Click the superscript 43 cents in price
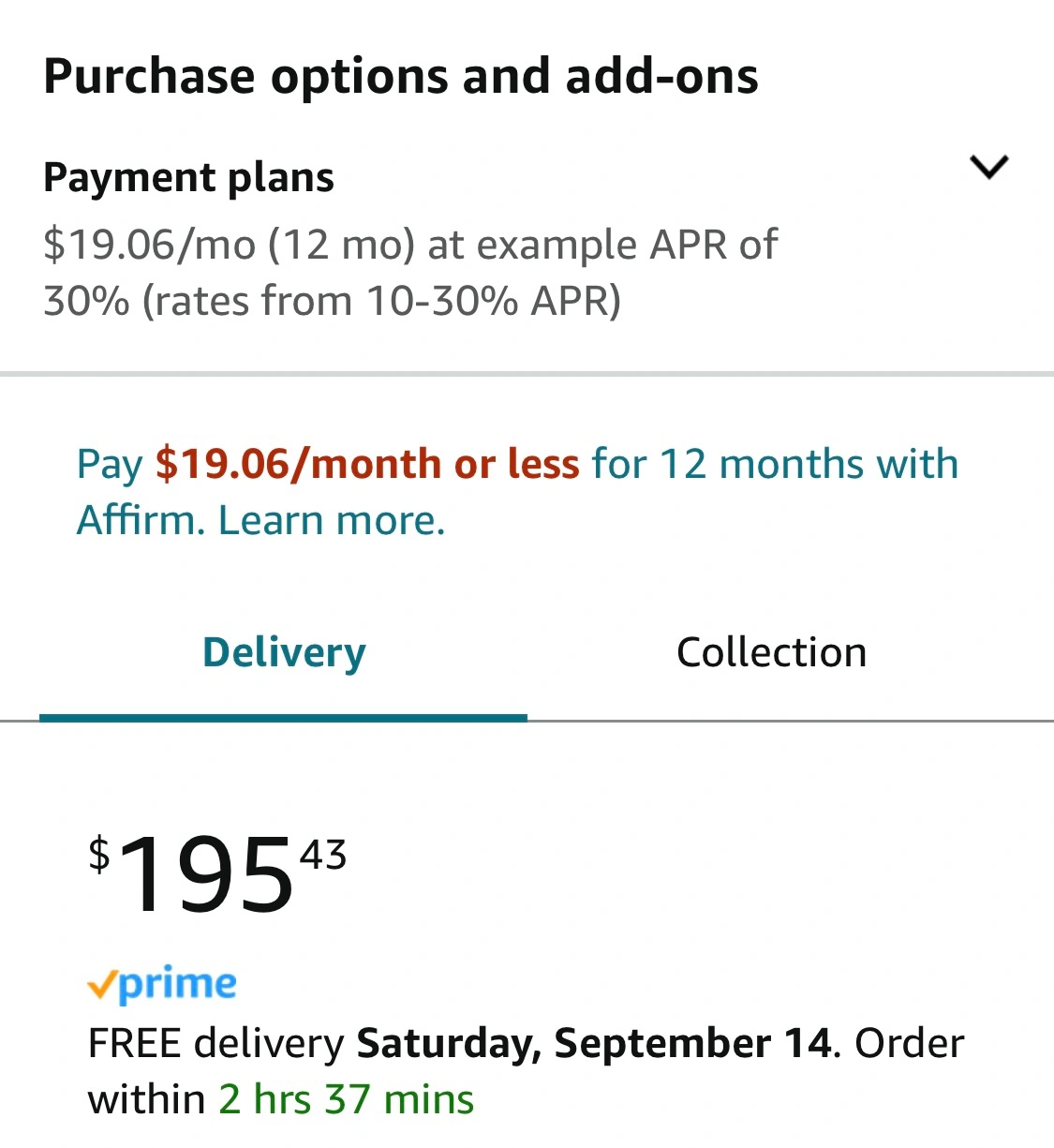The height and width of the screenshot is (1148, 1054). pos(323,855)
